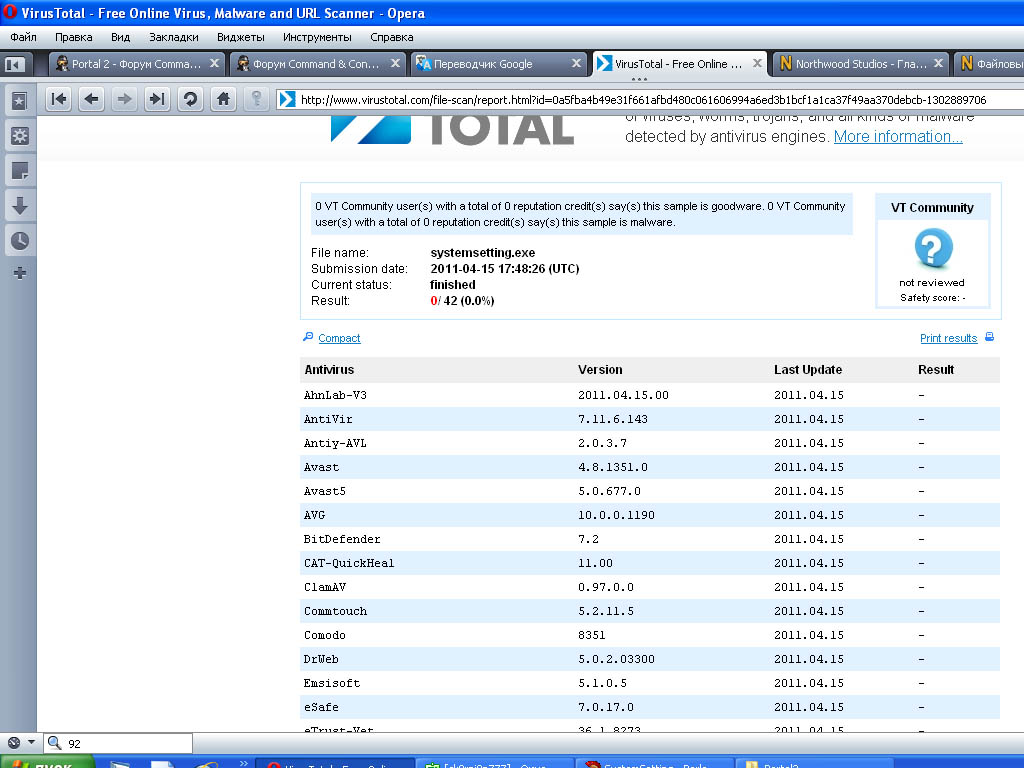Image resolution: width=1024 pixels, height=768 pixels.
Task: Click the Print results link
Action: [x=948, y=338]
